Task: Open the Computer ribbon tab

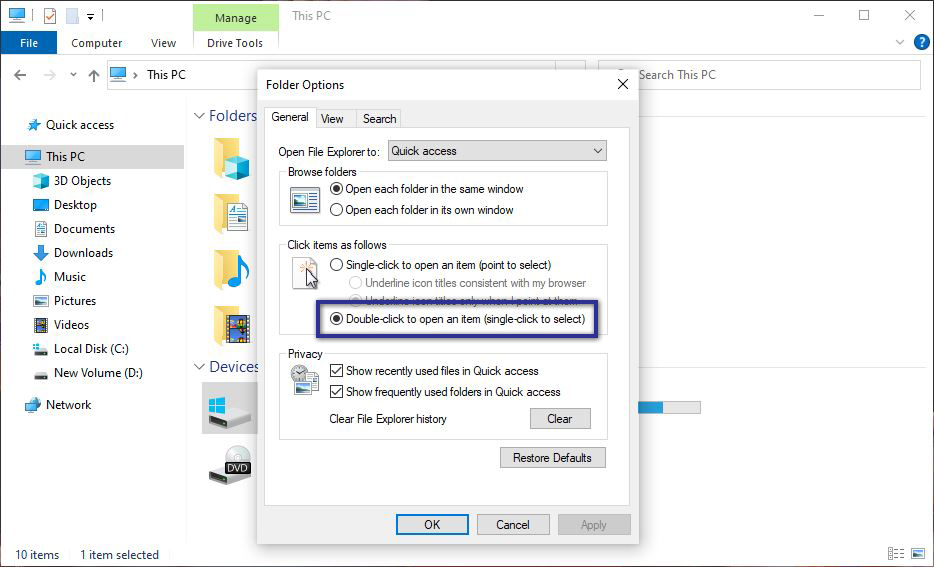Action: coord(96,43)
